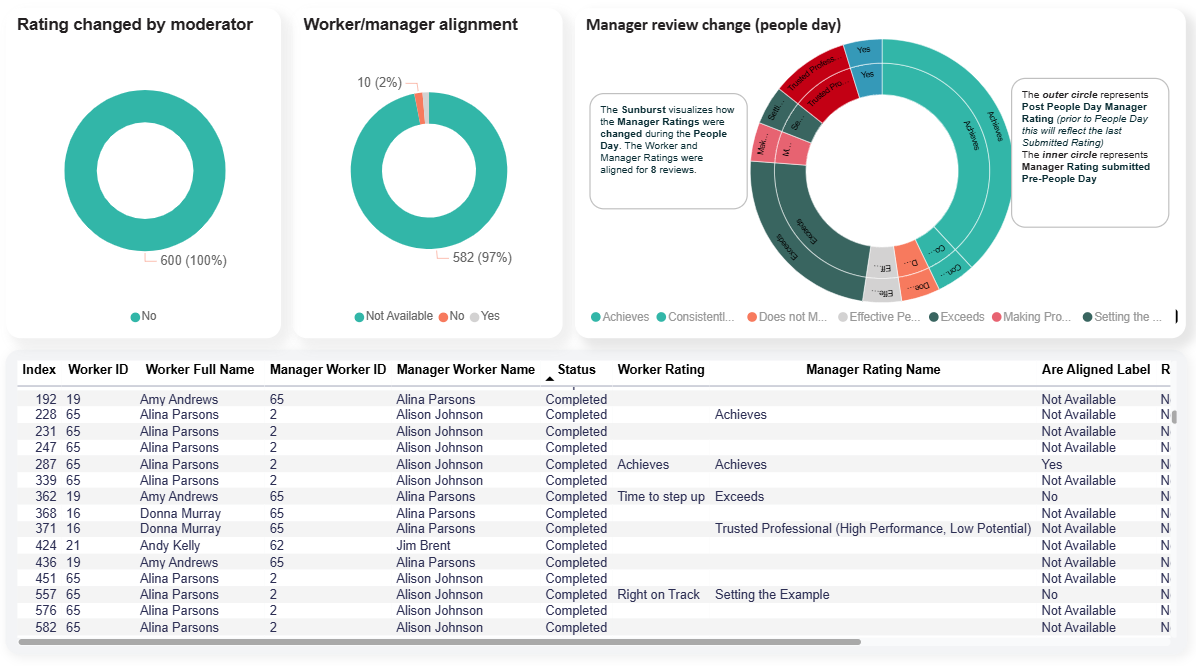Select the teal 'No' legend marker under moderator chart
The width and height of the screenshot is (1196, 666).
point(135,317)
